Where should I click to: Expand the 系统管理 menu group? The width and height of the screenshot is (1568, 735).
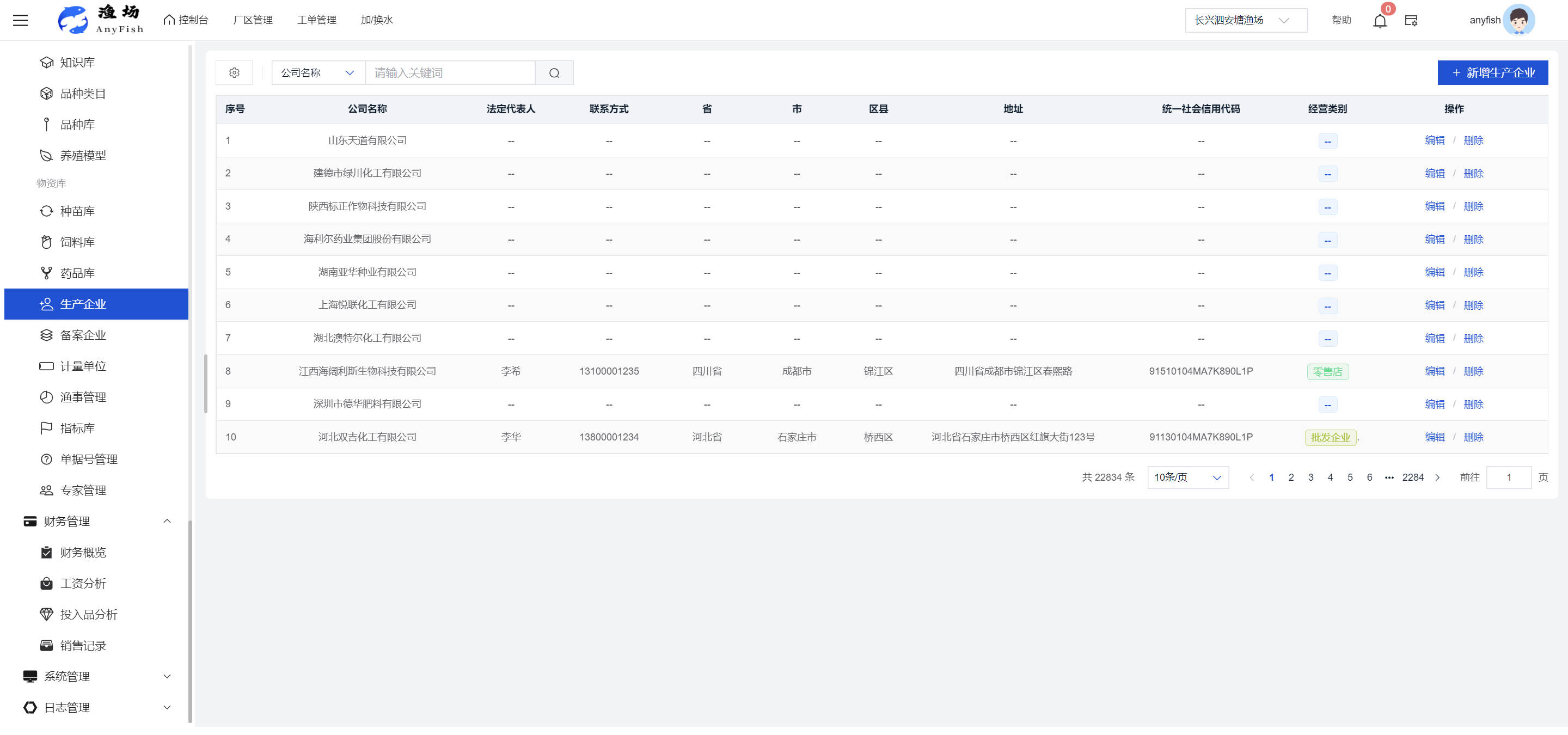(167, 677)
